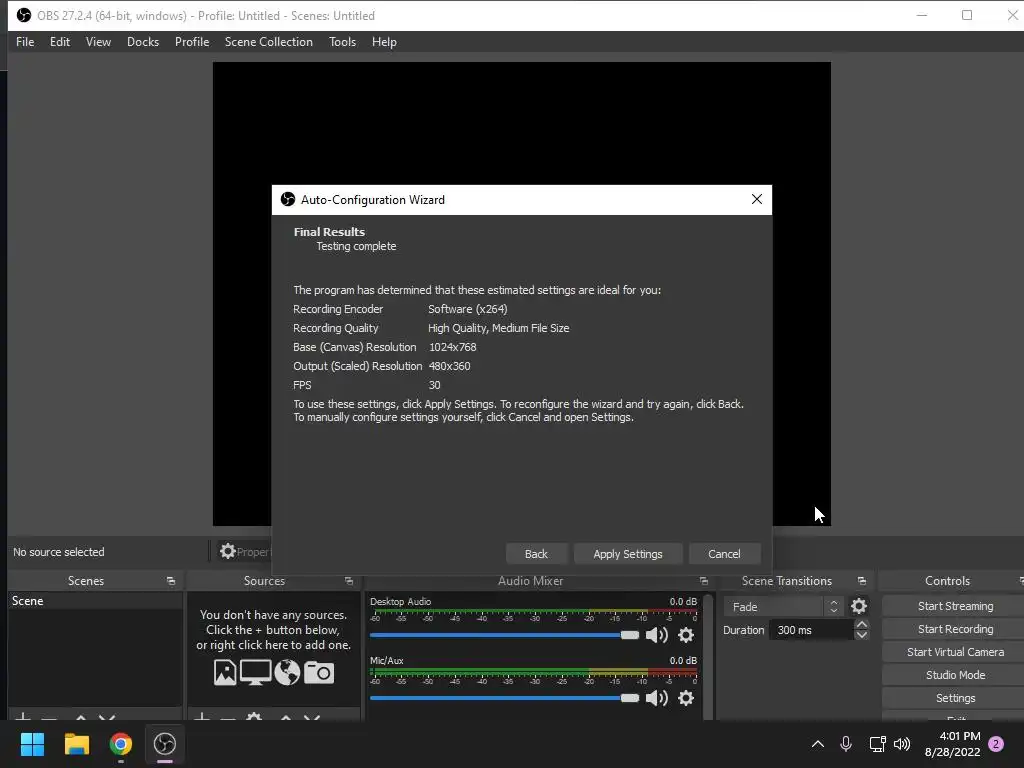Open the Tools menu

(342, 42)
